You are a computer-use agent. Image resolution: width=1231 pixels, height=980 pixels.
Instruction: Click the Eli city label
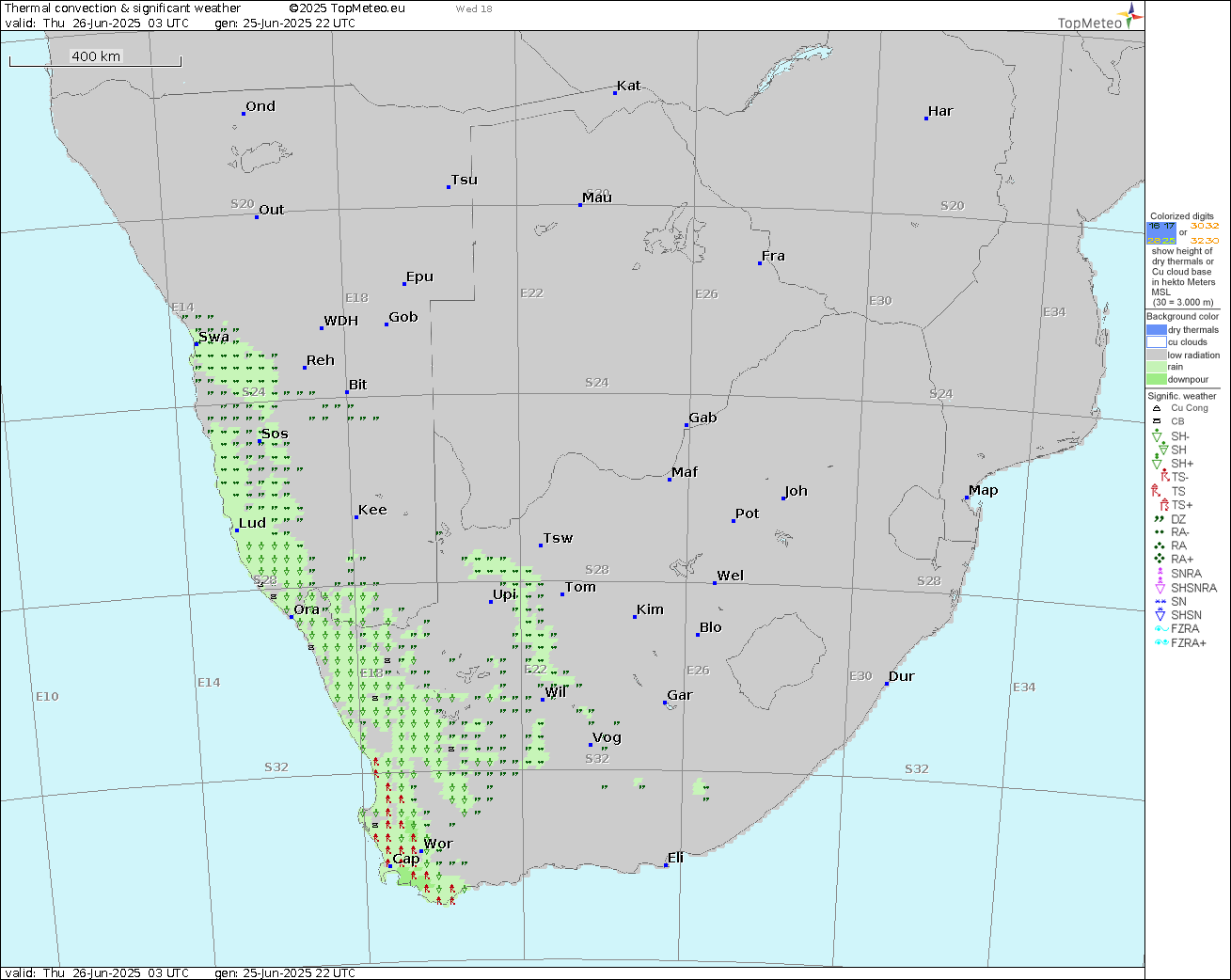pyautogui.click(x=676, y=858)
